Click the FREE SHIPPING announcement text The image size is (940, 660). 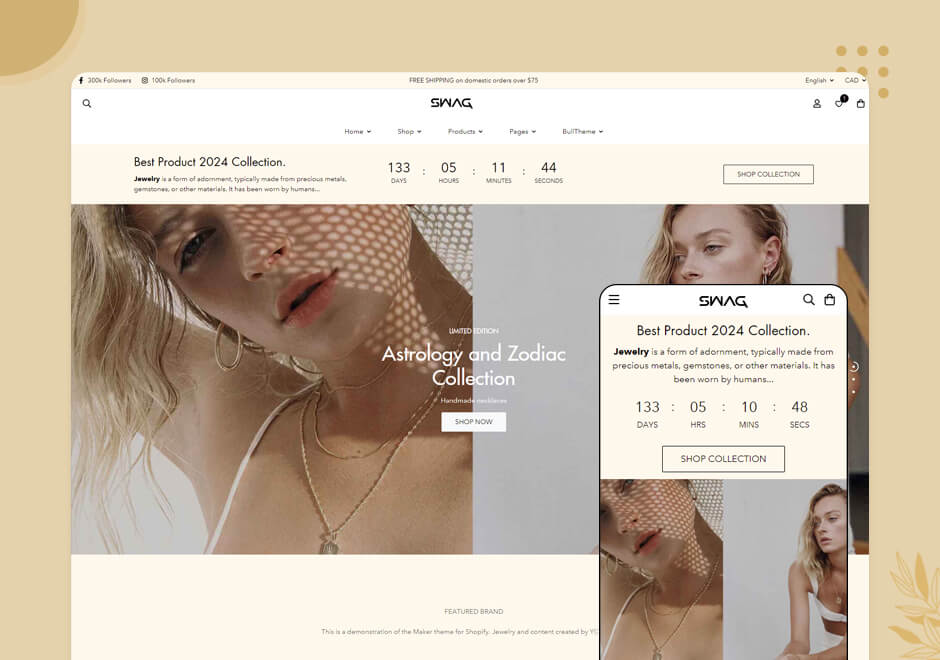tap(474, 80)
